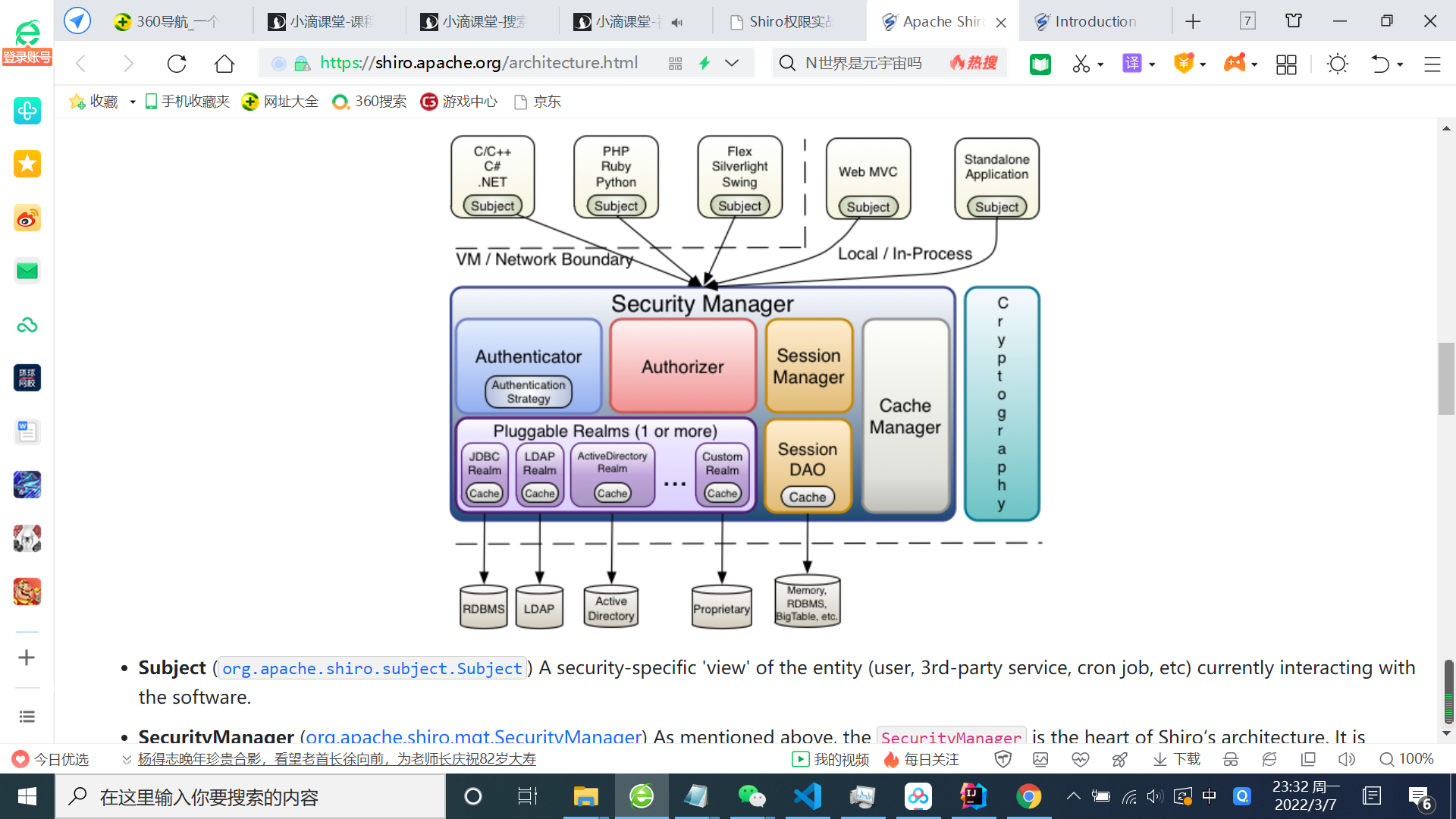Click the 100% zoom level
The width and height of the screenshot is (1456, 819).
[1407, 759]
